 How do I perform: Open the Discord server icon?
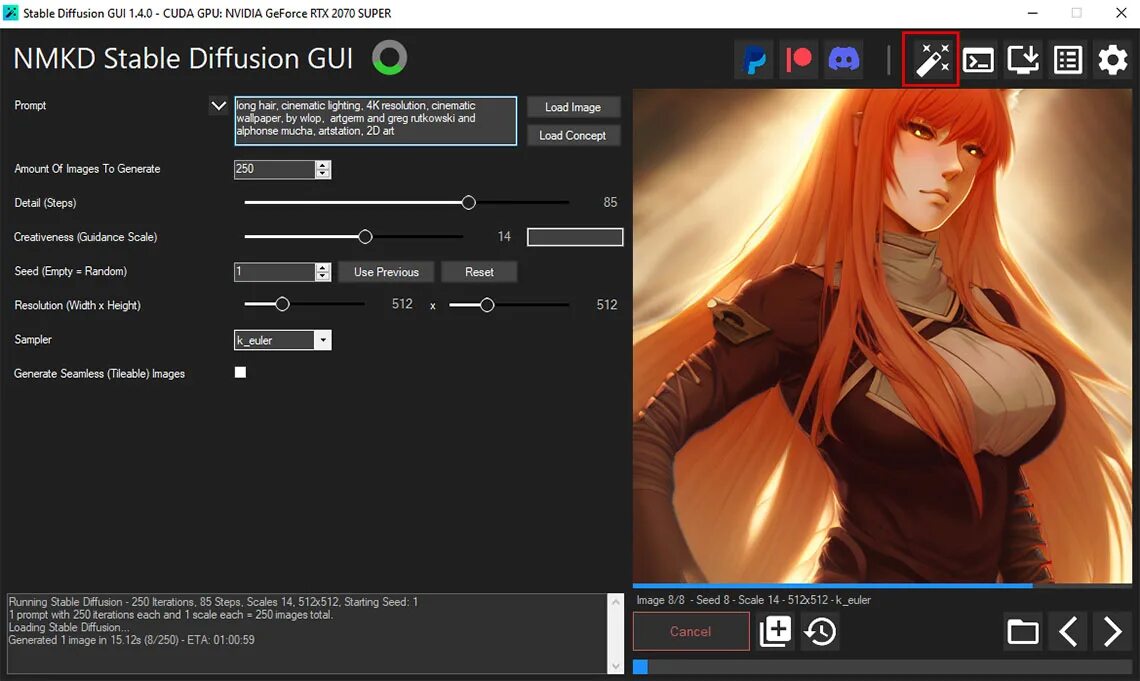[x=843, y=60]
